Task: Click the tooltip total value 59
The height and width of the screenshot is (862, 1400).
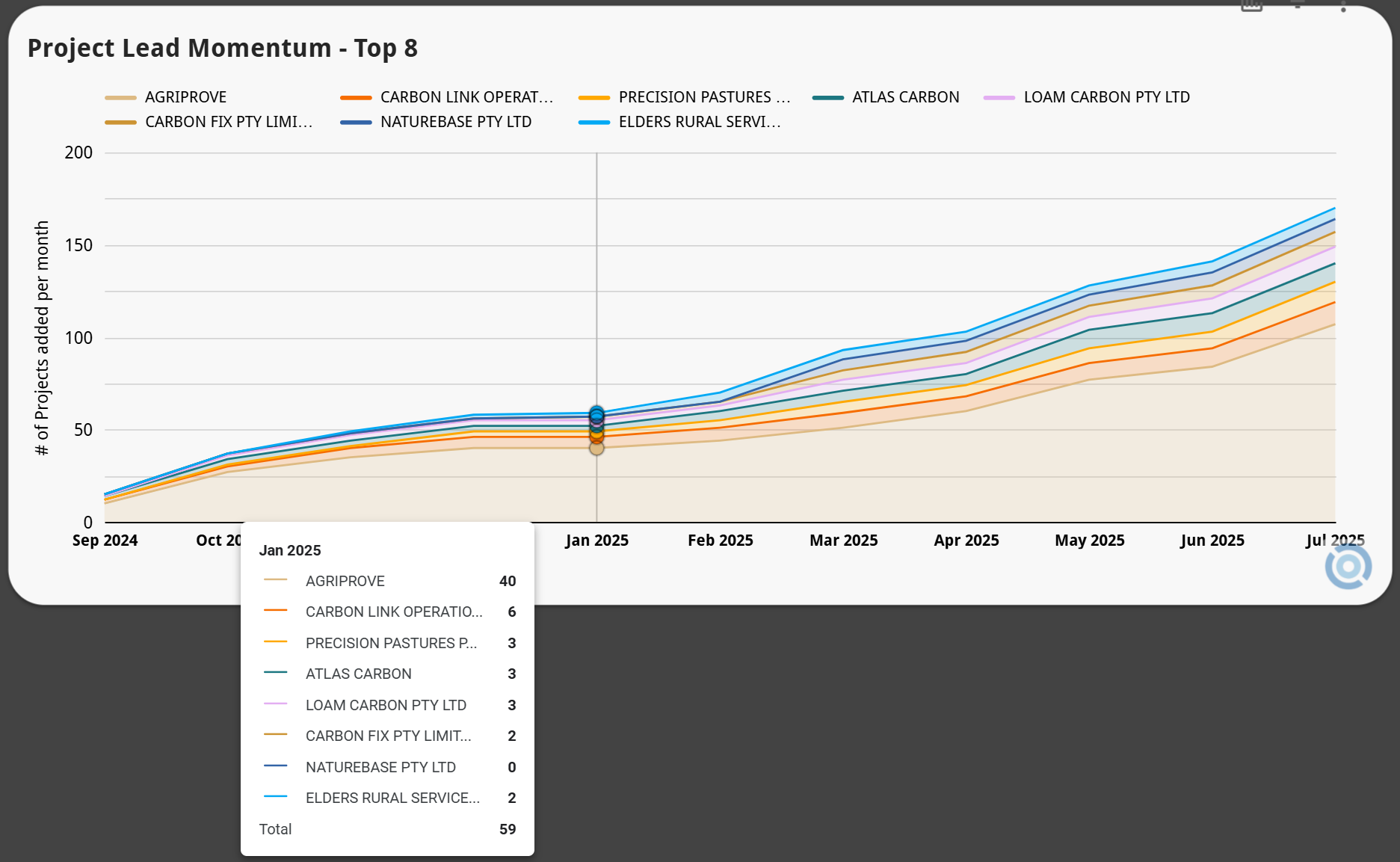Action: (x=508, y=829)
